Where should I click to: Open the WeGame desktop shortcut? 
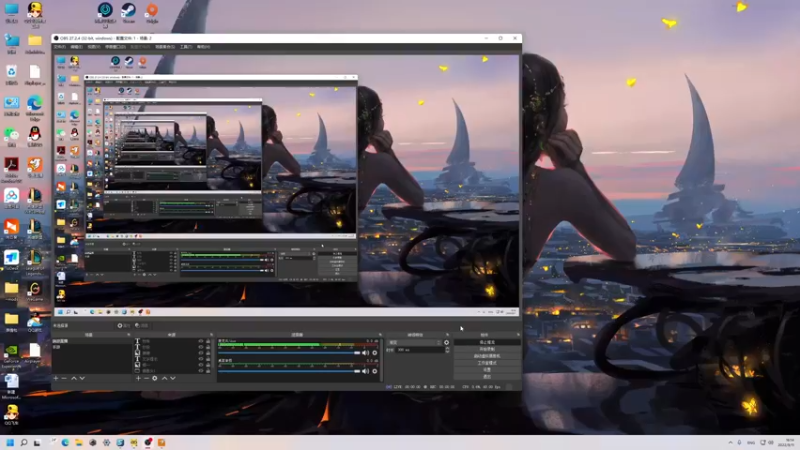[35, 292]
